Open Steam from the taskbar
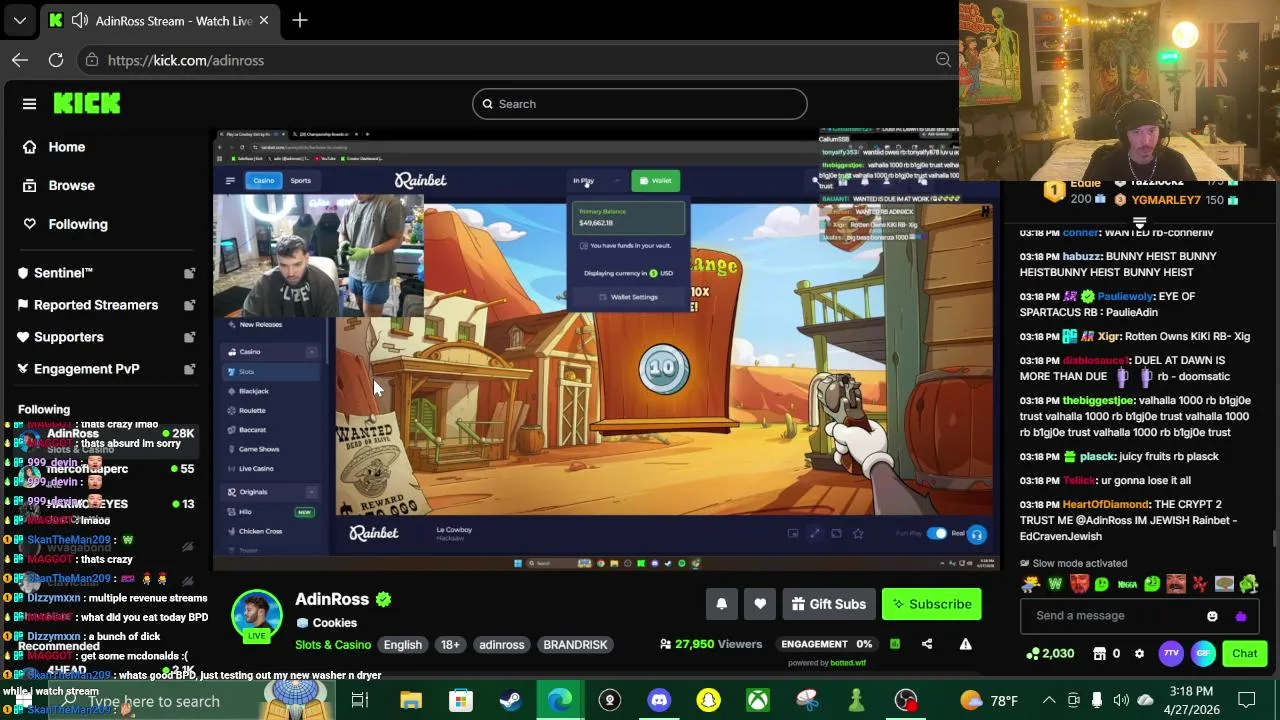The height and width of the screenshot is (720, 1280). point(510,700)
